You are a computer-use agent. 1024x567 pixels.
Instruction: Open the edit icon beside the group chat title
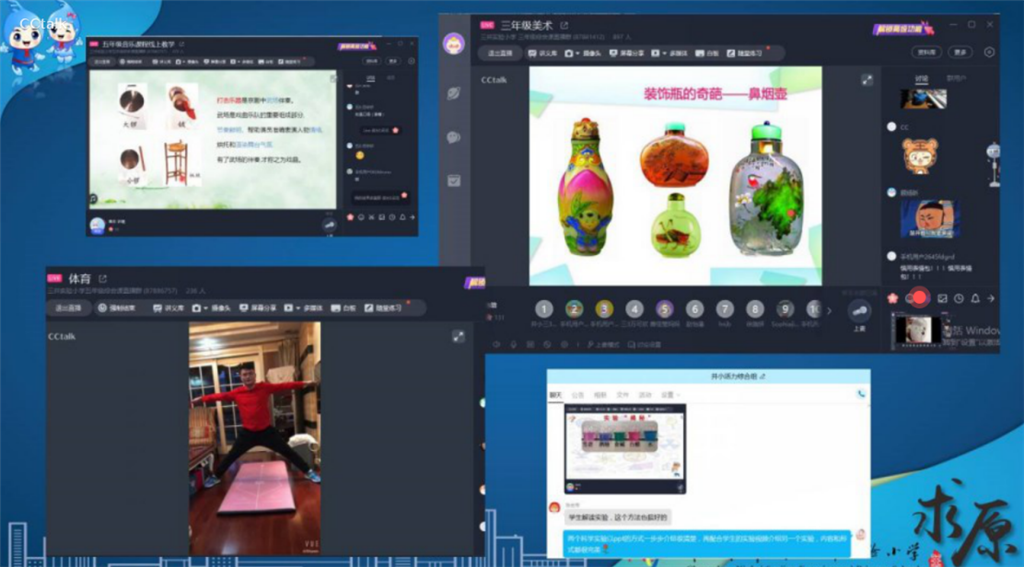[x=763, y=377]
